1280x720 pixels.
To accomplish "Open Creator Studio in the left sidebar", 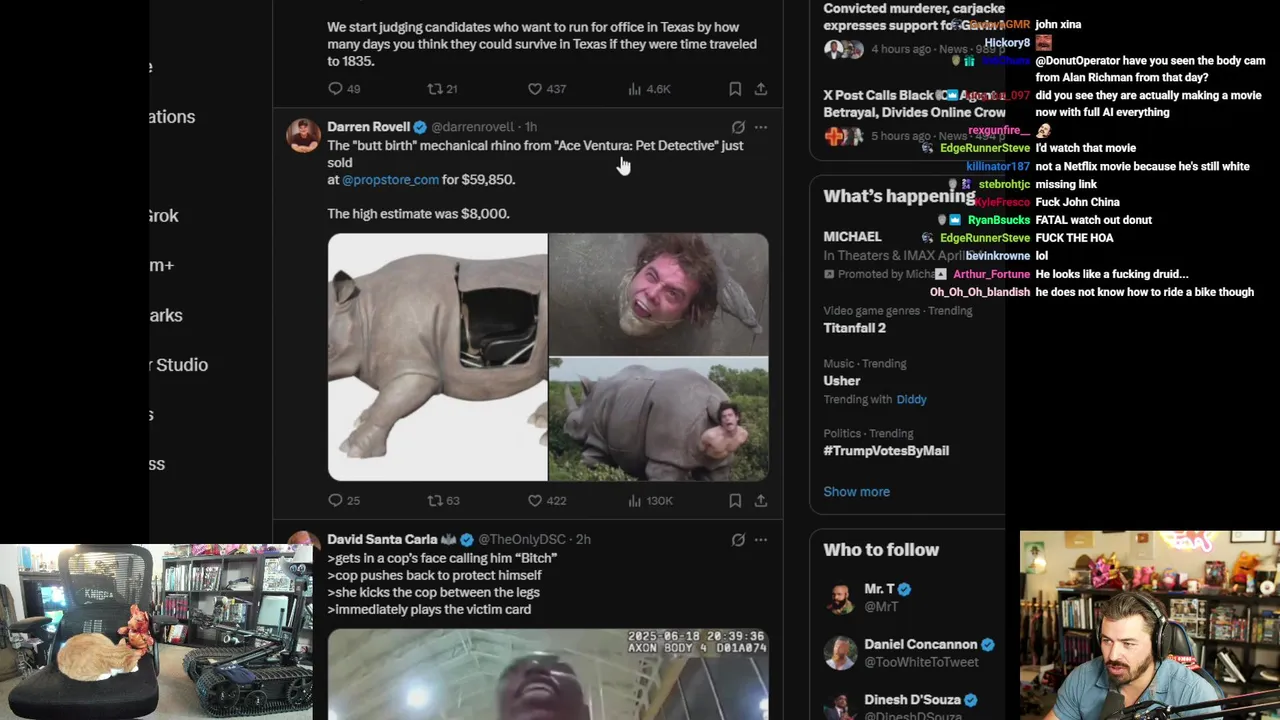I will pyautogui.click(x=180, y=365).
